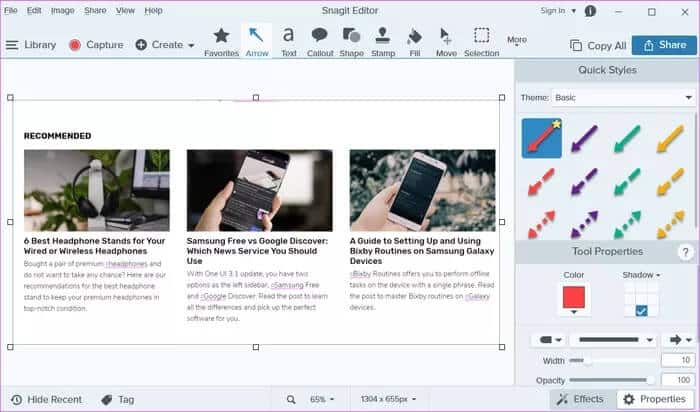The height and width of the screenshot is (412, 700).
Task: Open Tool Properties help question mark
Action: pos(686,252)
